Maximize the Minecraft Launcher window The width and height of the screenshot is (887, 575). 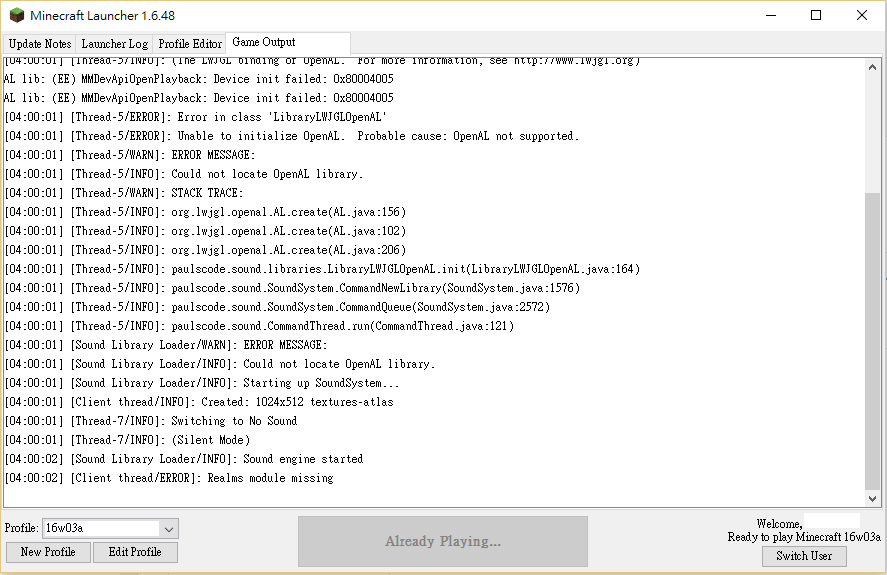(816, 16)
